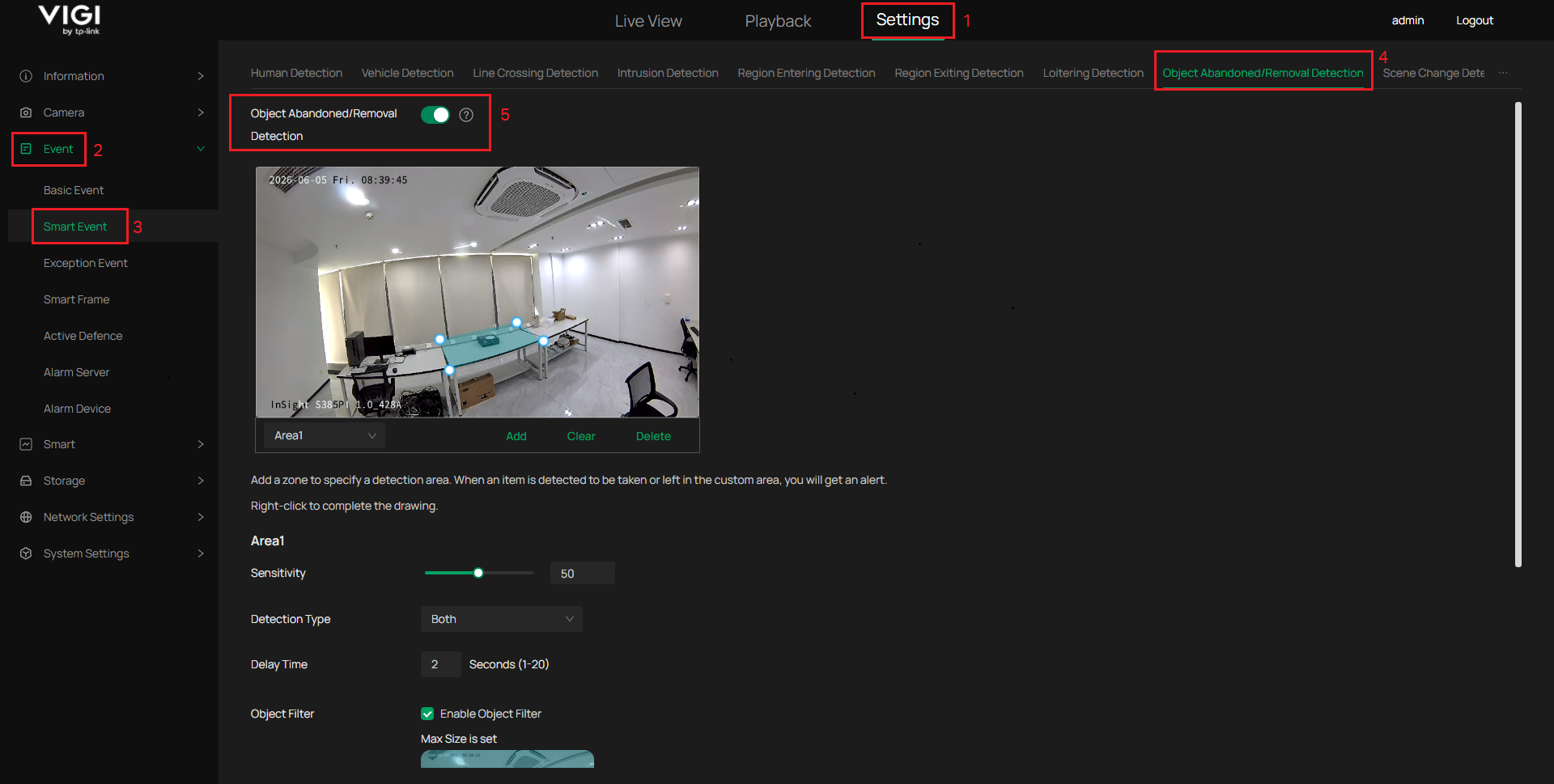Image resolution: width=1554 pixels, height=784 pixels.
Task: Open the Detection Type dropdown
Action: 502,619
